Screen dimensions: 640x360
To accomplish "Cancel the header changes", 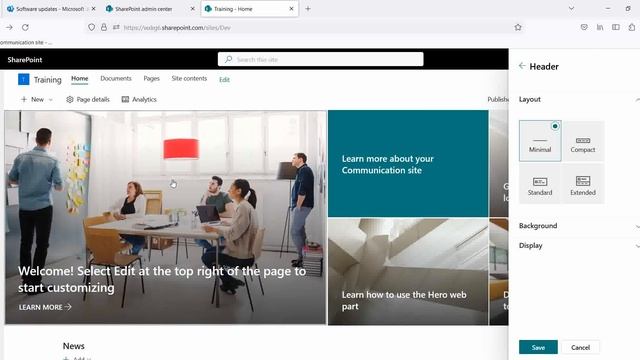I will pos(580,347).
